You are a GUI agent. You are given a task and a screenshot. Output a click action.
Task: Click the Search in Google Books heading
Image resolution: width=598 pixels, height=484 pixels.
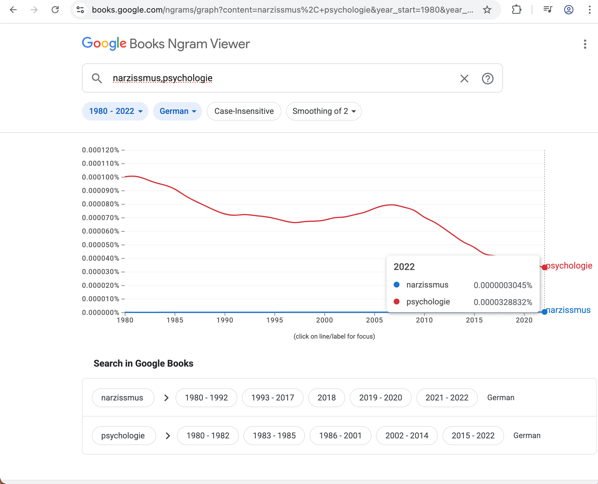tap(143, 363)
